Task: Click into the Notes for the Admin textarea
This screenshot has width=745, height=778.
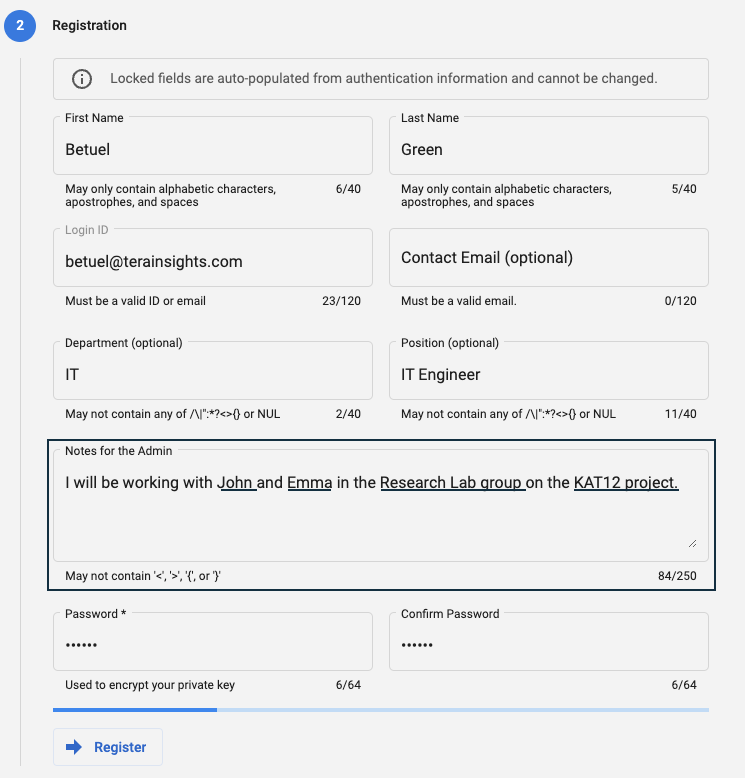Action: (x=380, y=515)
